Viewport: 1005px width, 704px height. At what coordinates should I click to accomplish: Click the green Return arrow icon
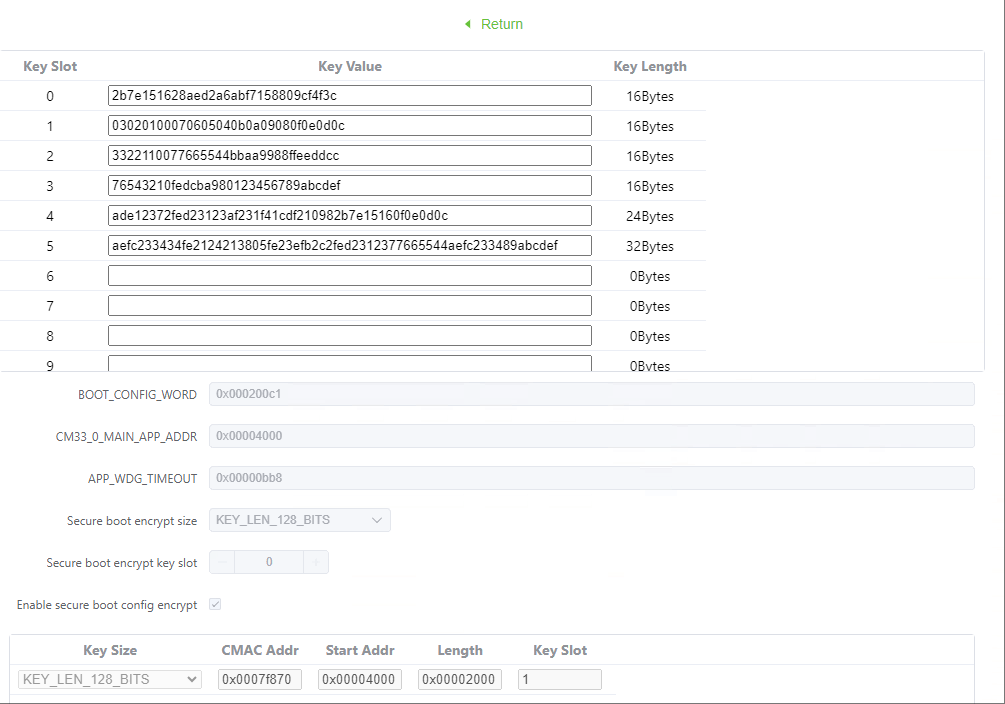tap(467, 24)
